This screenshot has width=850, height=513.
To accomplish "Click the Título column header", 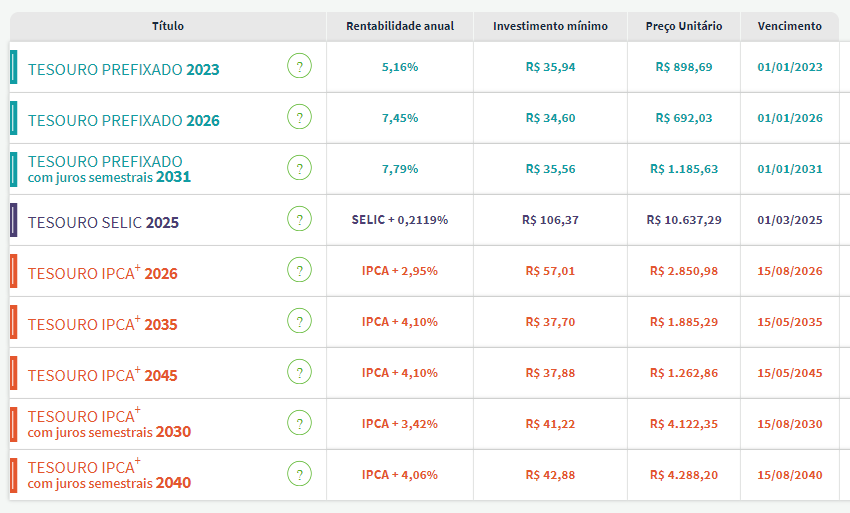I will tap(168, 26).
